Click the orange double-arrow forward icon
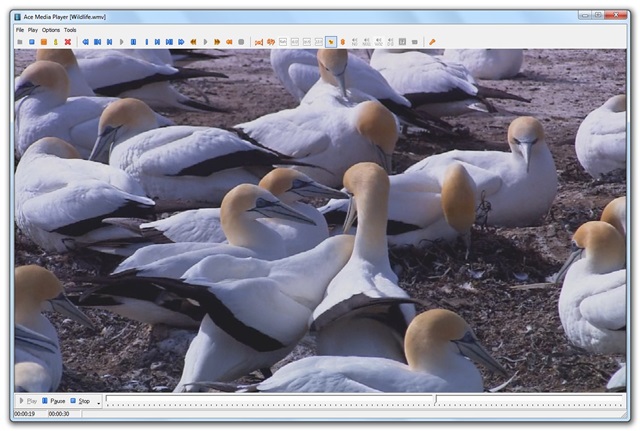640x431 pixels. [217, 42]
